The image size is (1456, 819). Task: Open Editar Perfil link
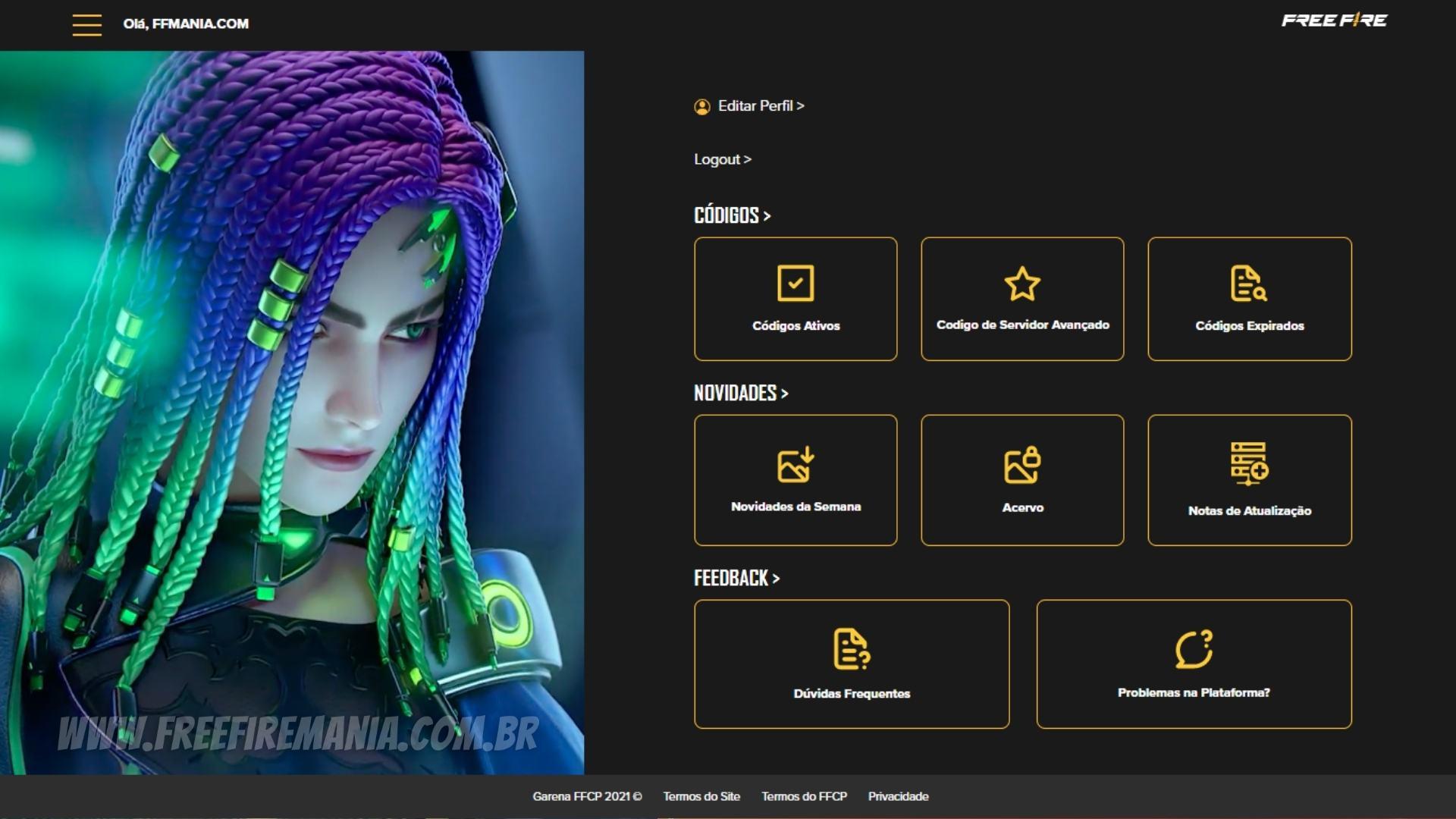tap(761, 106)
